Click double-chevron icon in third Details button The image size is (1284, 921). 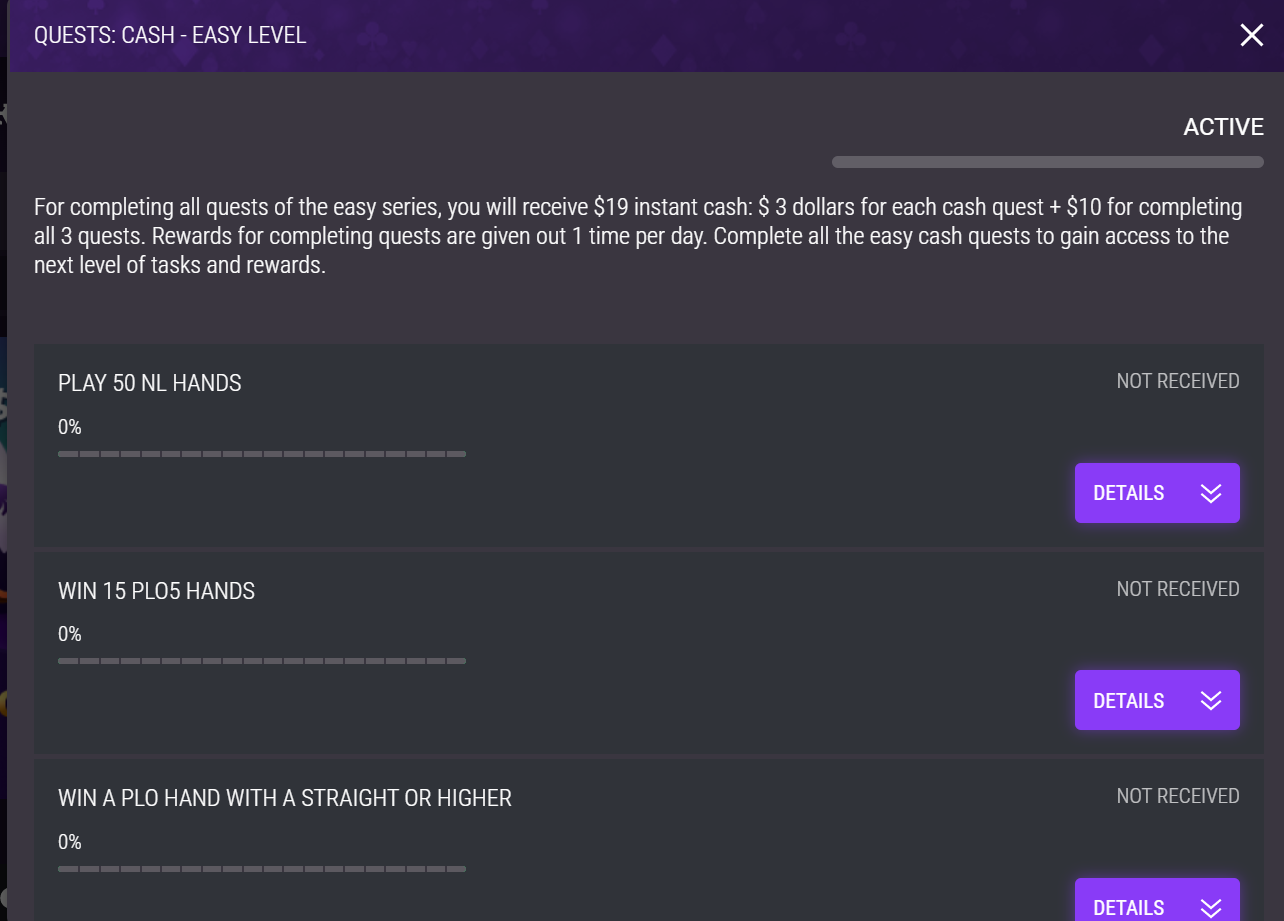1211,908
